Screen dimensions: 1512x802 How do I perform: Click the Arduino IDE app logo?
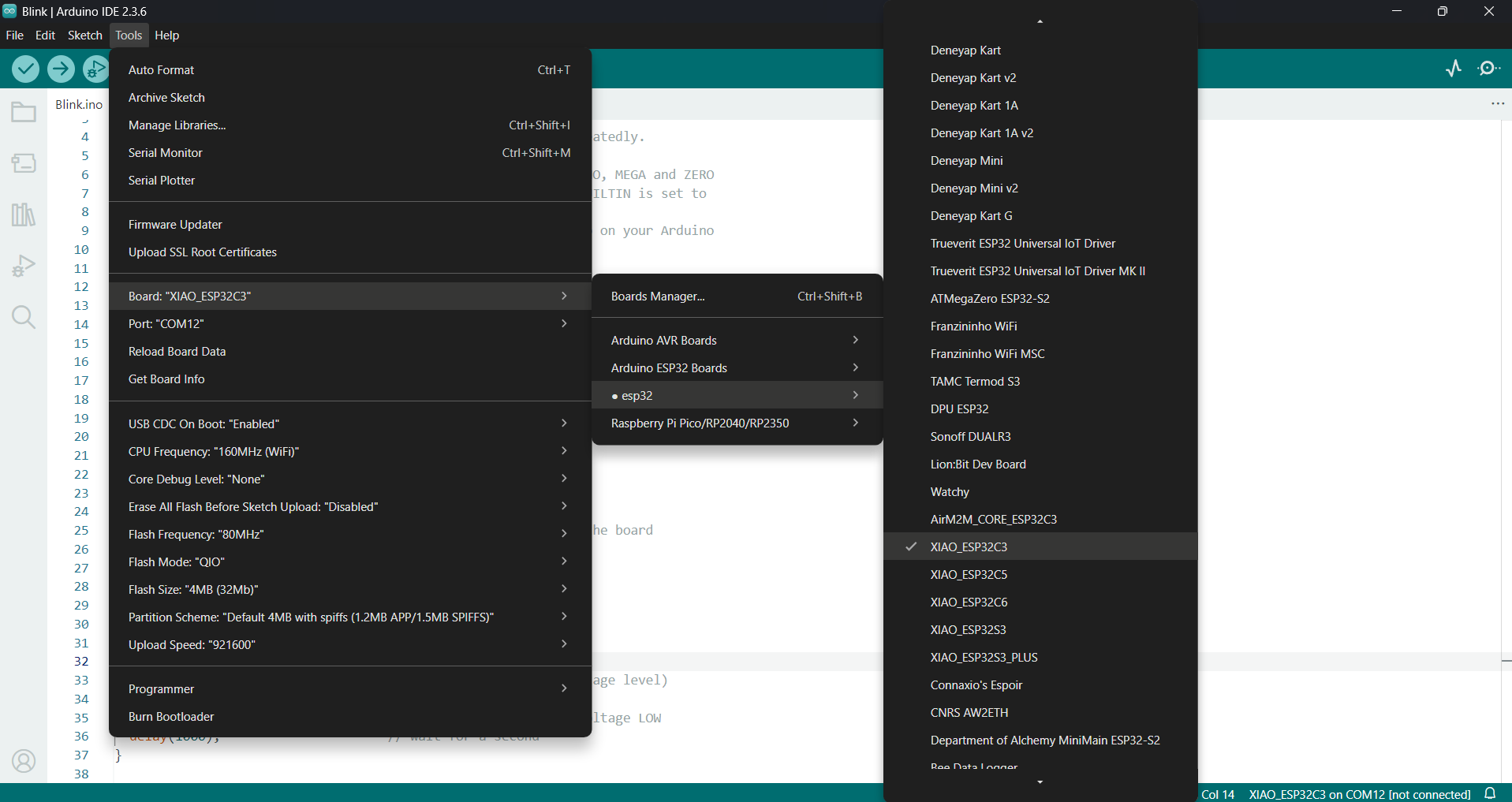(x=9, y=11)
